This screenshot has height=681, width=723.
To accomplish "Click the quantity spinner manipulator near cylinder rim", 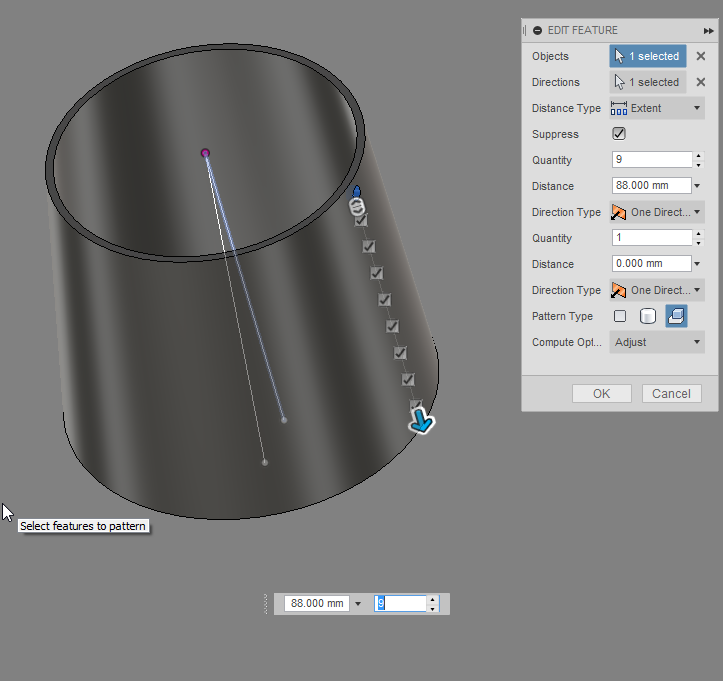I will pyautogui.click(x=357, y=207).
